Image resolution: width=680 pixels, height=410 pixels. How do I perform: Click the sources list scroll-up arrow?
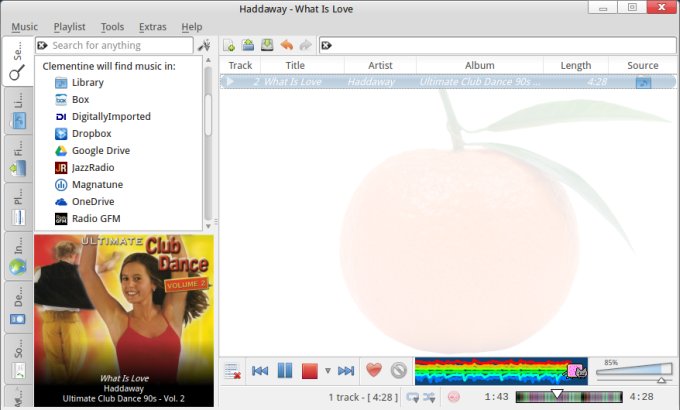(208, 60)
